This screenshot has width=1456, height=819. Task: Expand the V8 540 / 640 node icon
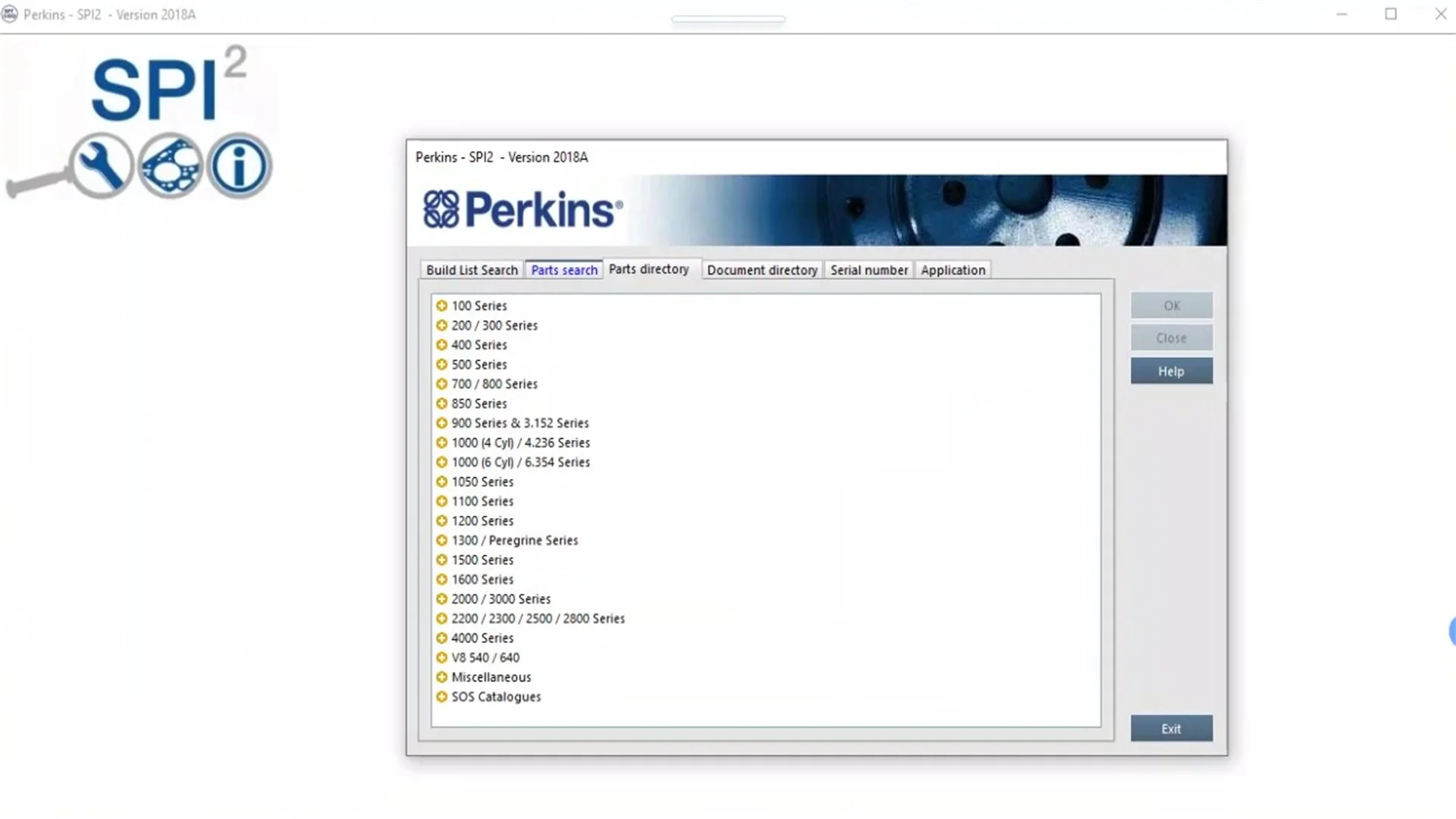pos(441,657)
